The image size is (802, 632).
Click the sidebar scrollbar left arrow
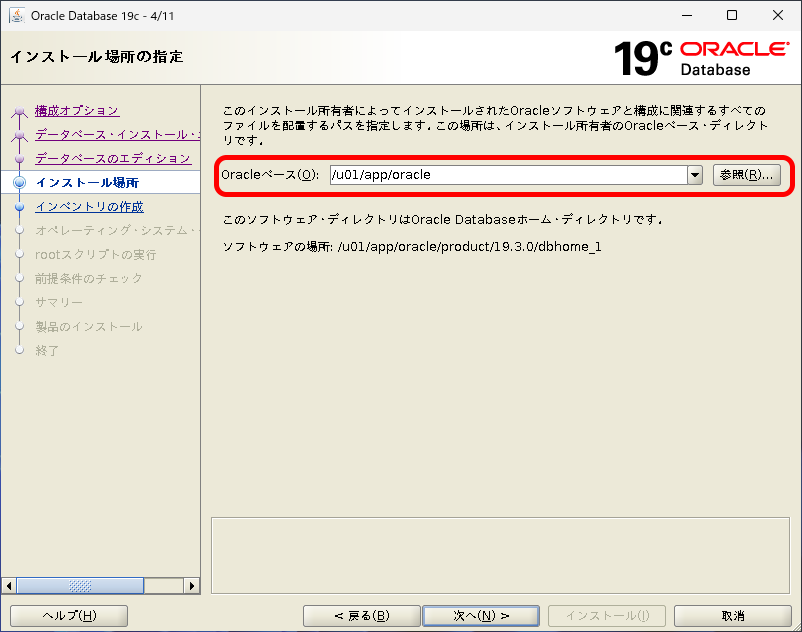point(9,585)
